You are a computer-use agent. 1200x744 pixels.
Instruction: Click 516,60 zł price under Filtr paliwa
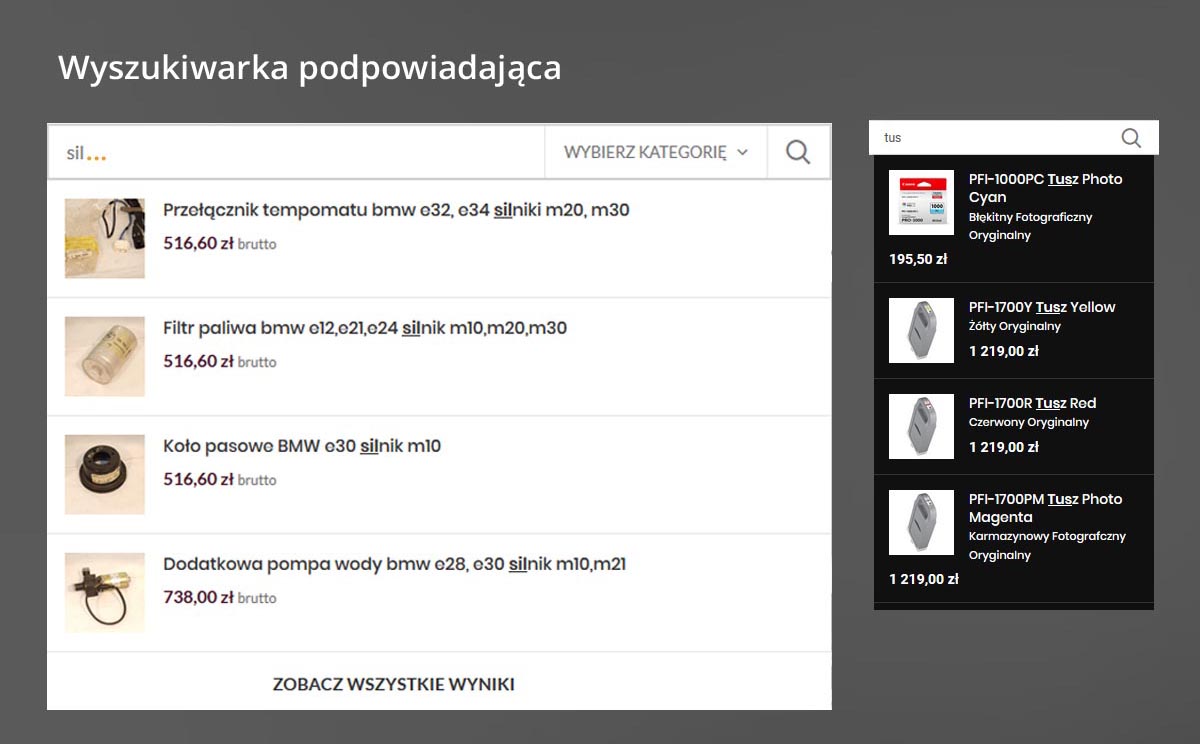pyautogui.click(x=220, y=361)
